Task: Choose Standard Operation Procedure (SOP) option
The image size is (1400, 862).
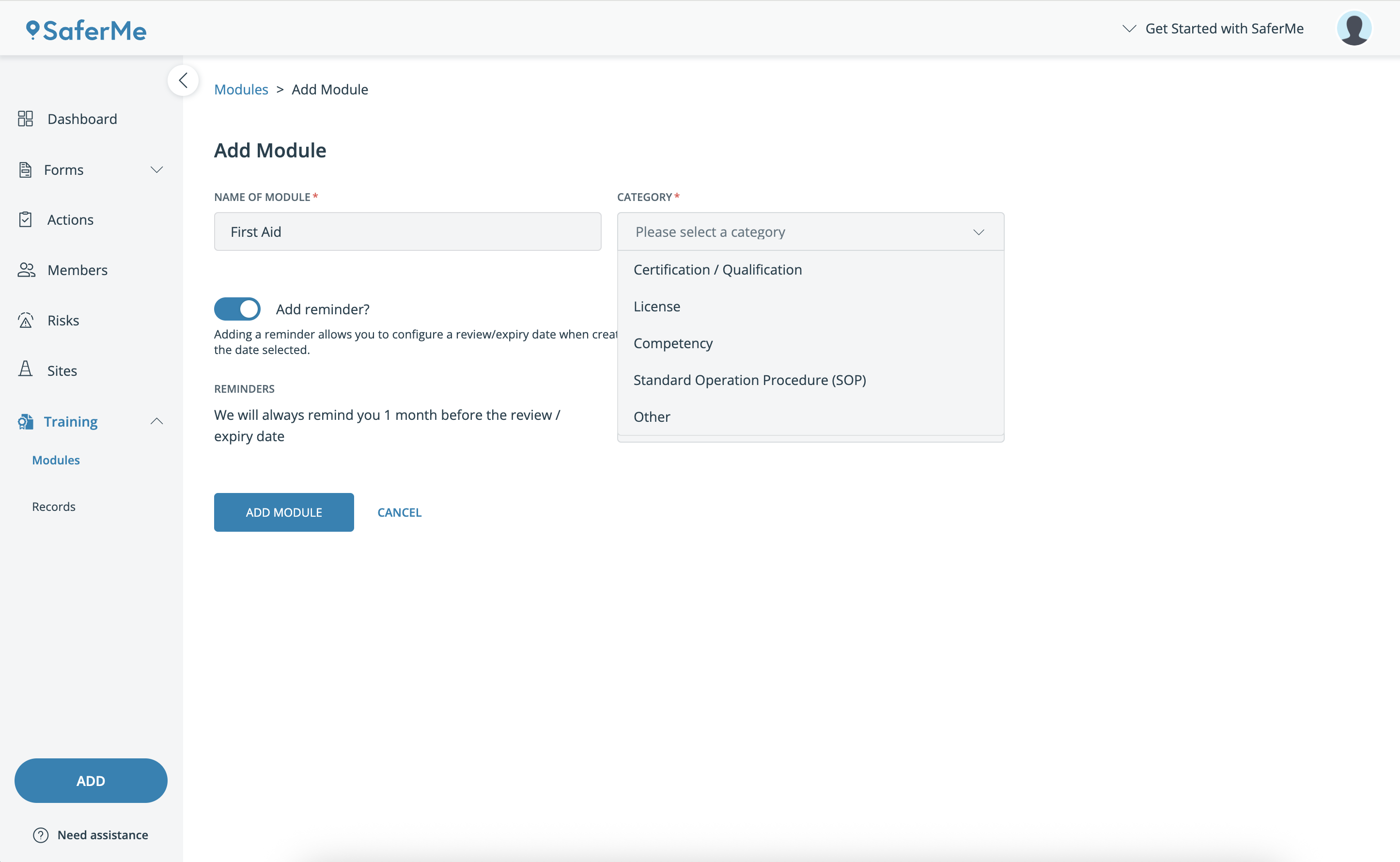Action: [x=749, y=380]
